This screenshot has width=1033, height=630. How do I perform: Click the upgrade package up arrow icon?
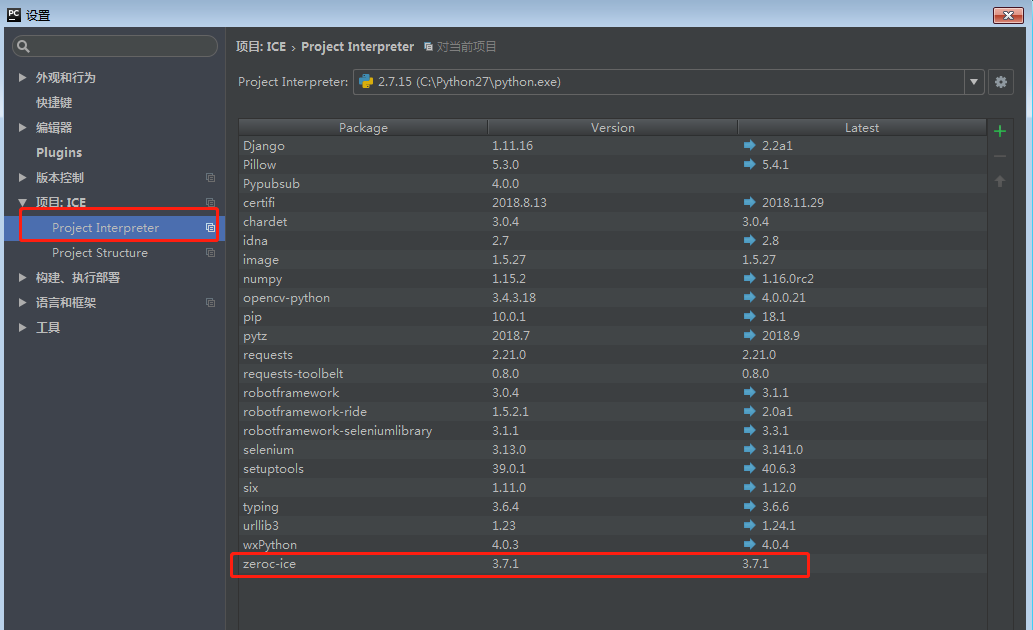click(x=999, y=181)
